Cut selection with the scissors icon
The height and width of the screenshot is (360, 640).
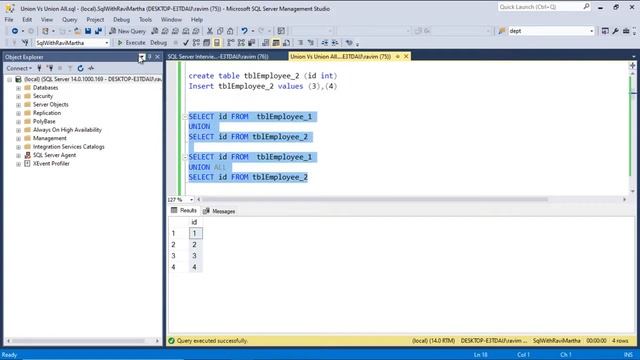pos(210,31)
